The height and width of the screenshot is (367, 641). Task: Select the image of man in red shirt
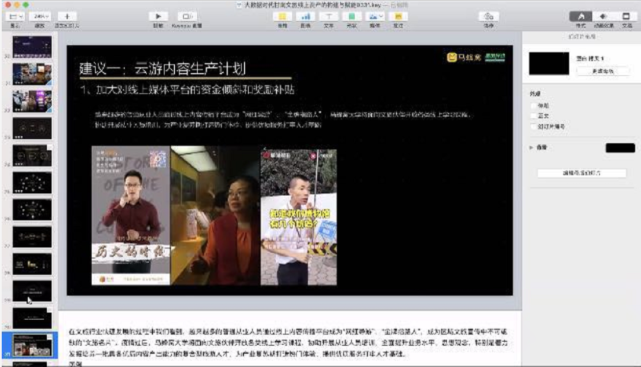(x=131, y=215)
